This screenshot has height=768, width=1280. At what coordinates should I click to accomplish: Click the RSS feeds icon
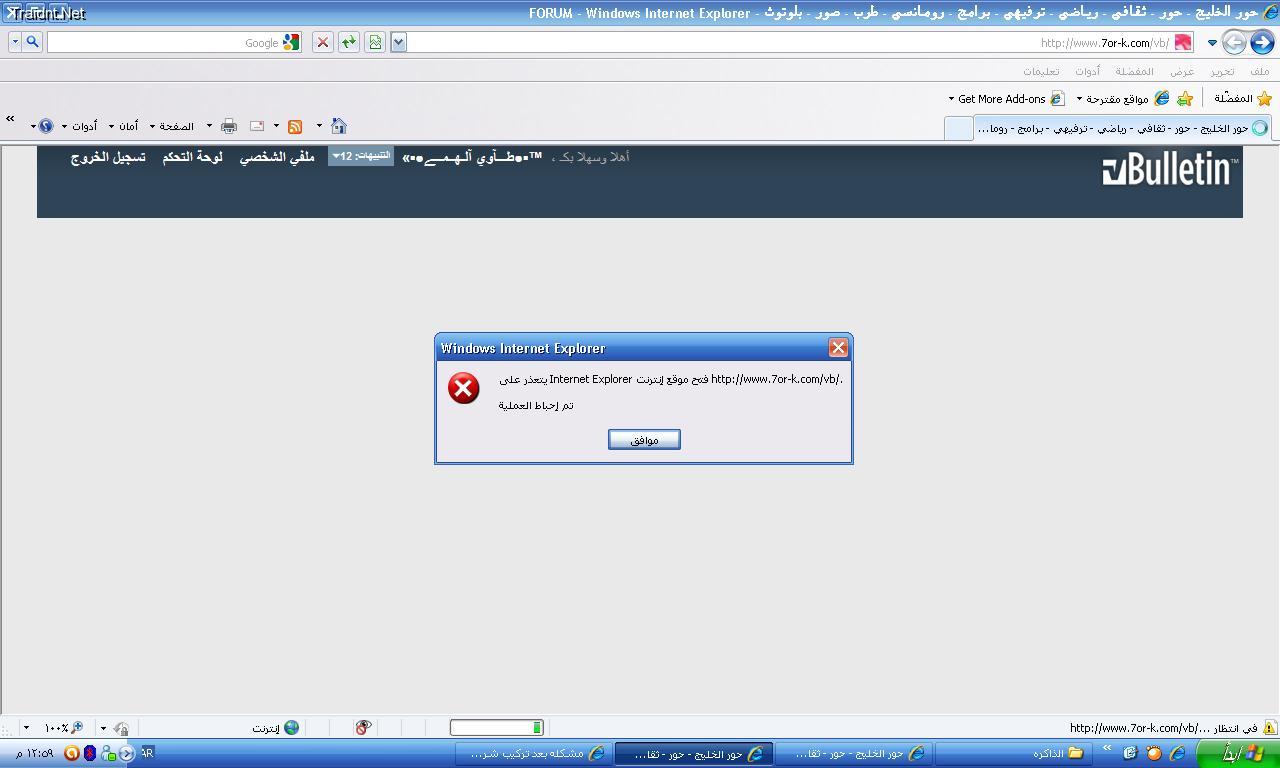point(295,126)
